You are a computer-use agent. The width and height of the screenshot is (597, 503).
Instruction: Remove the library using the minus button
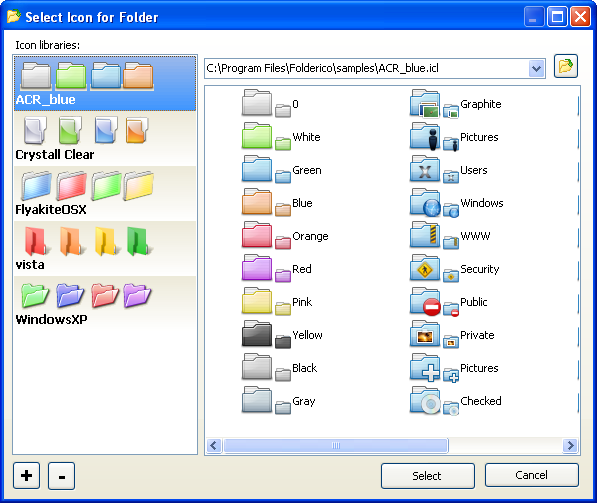[x=61, y=476]
